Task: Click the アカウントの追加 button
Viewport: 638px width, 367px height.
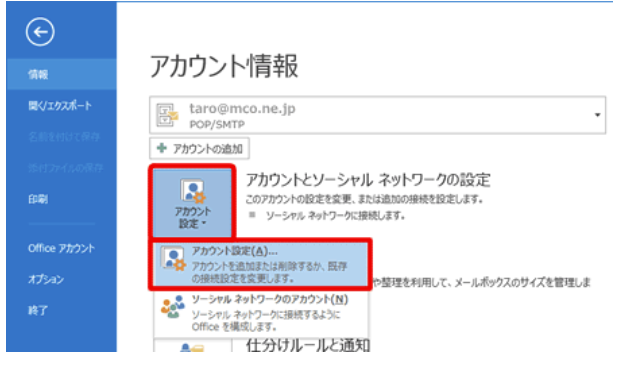Action: pos(199,149)
